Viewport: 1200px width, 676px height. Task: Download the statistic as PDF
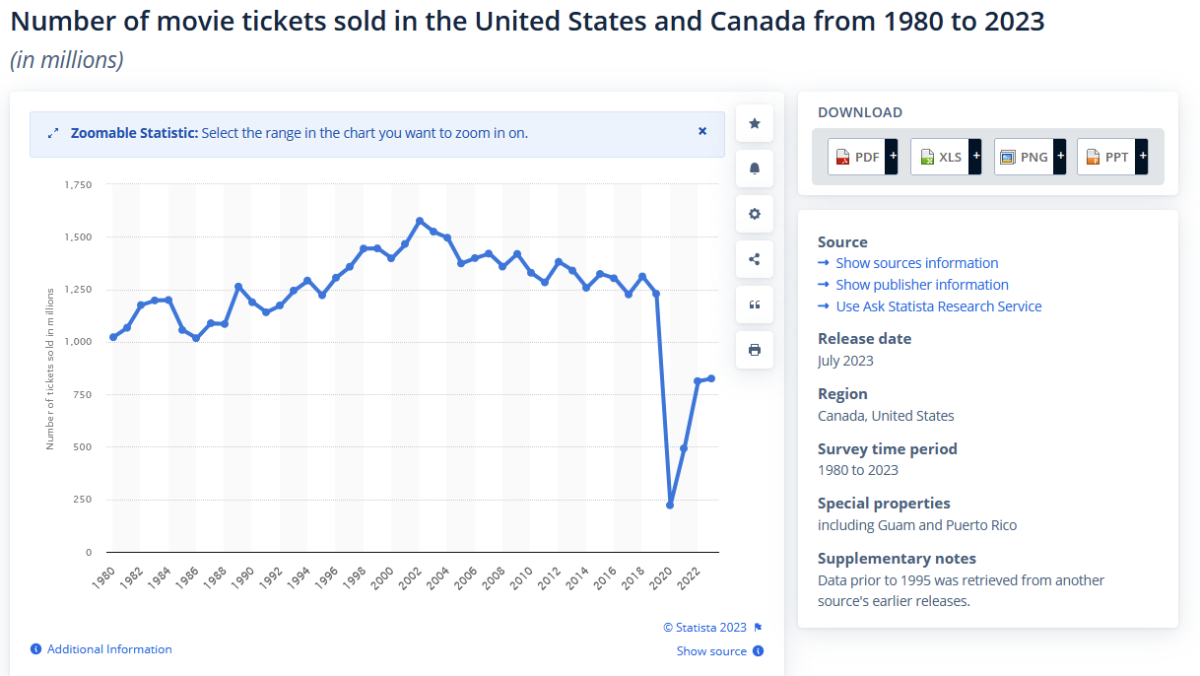point(857,157)
